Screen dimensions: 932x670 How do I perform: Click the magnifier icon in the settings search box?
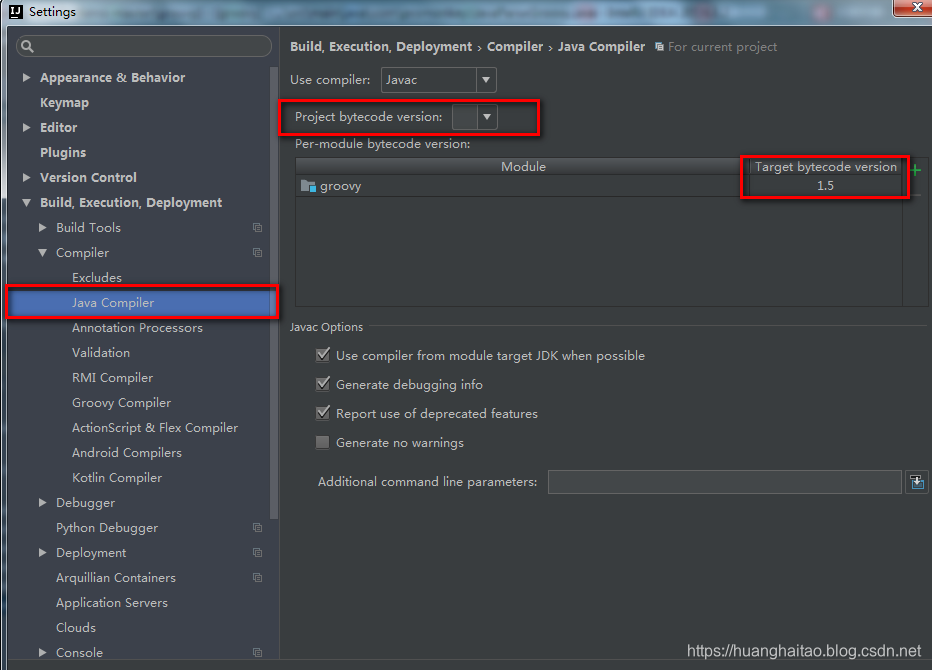pos(25,46)
